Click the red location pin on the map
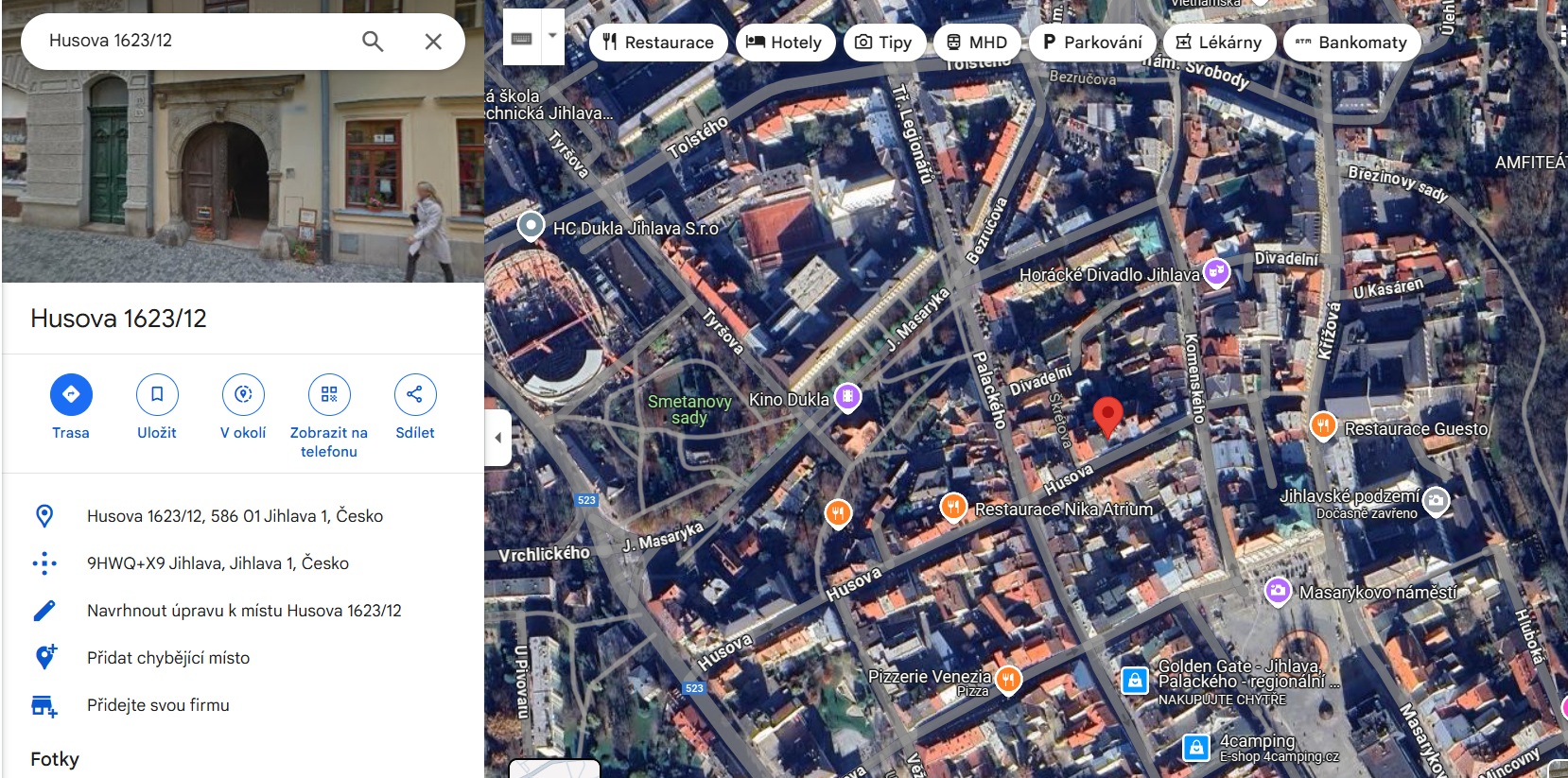 pos(1107,417)
